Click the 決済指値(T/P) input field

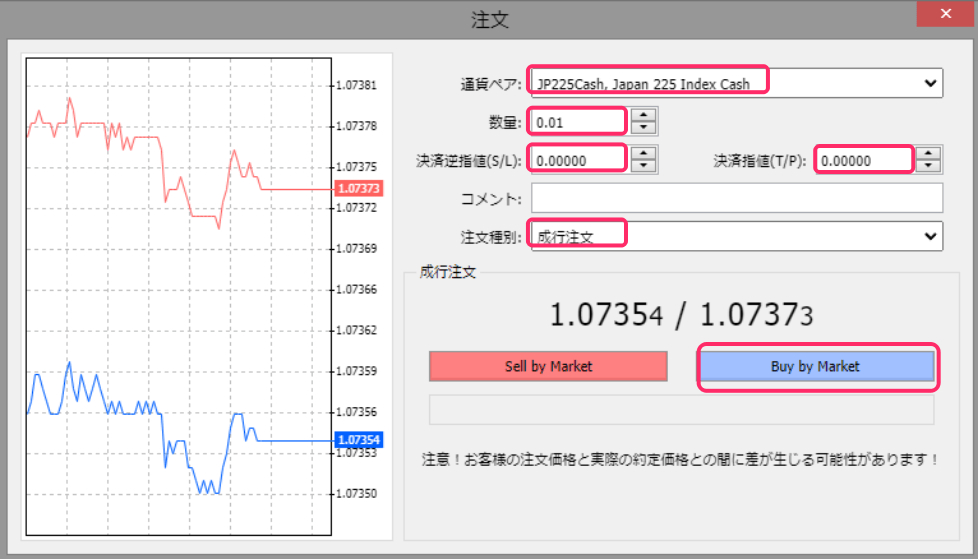coord(864,160)
